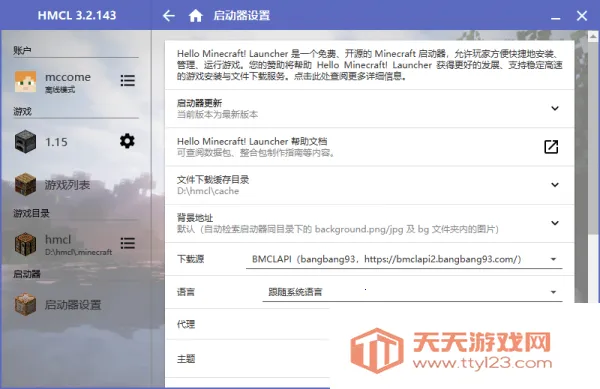This screenshot has width=600, height=389.
Task: Expand the 启动器更新 section
Action: pyautogui.click(x=555, y=108)
